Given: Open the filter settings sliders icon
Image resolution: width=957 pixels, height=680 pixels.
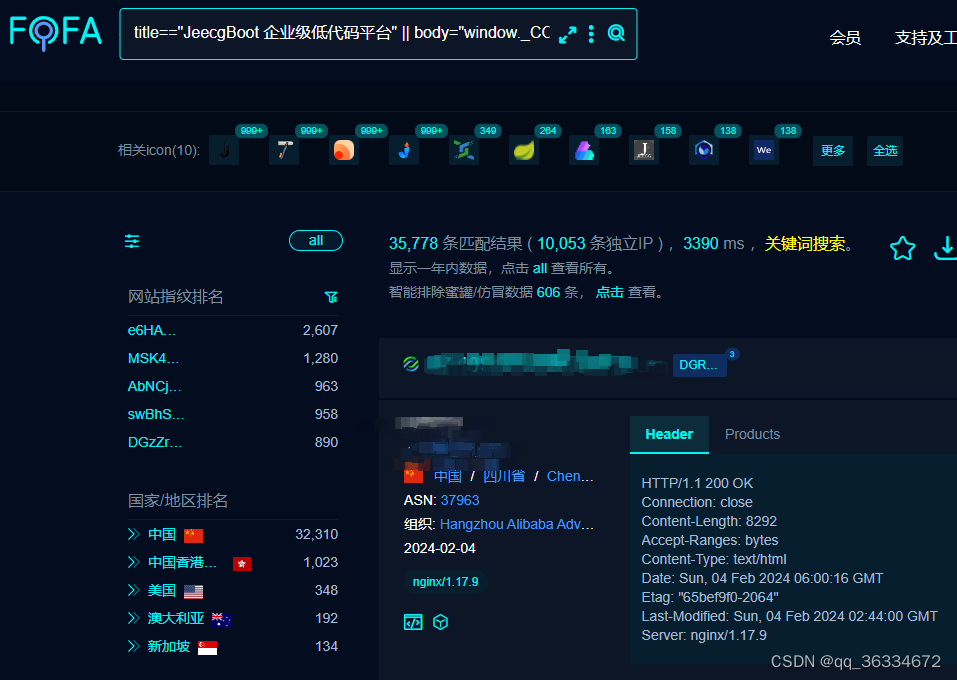Looking at the screenshot, I should click(132, 241).
